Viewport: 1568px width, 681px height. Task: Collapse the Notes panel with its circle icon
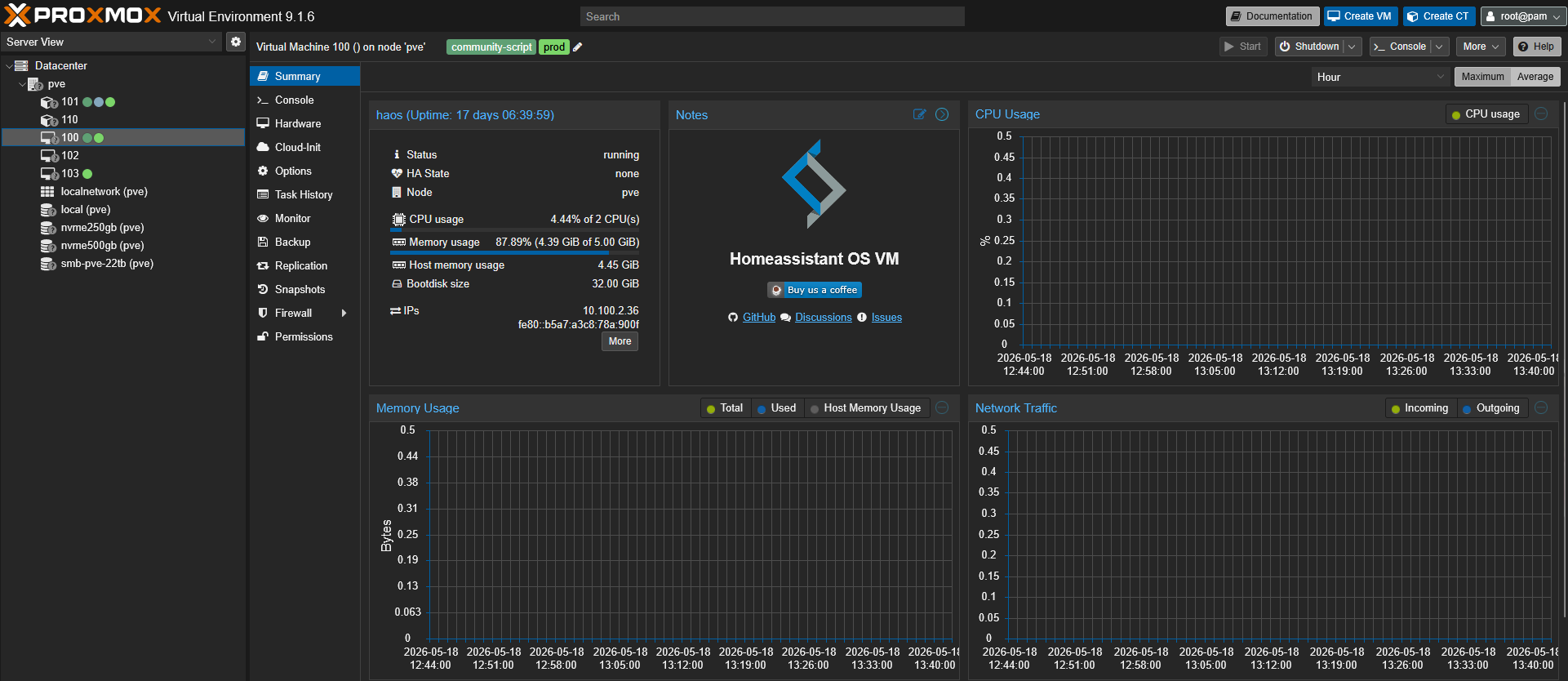tap(942, 114)
